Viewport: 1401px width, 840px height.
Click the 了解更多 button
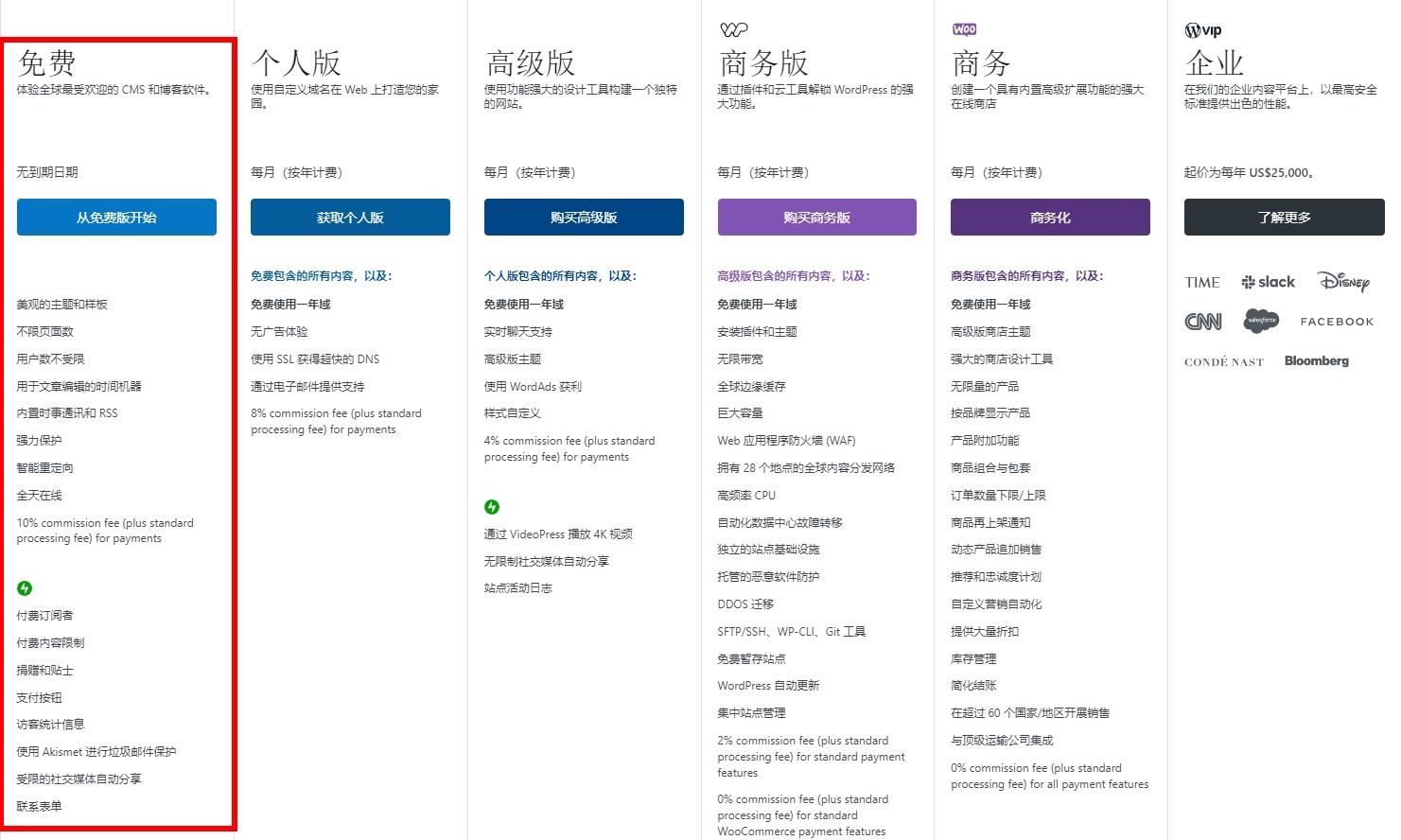point(1285,217)
